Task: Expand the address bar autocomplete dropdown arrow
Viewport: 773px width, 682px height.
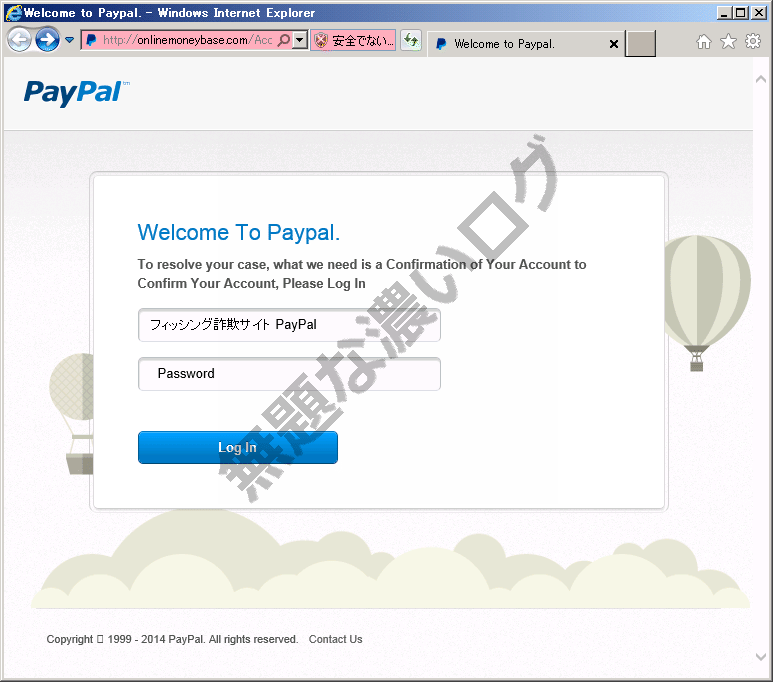Action: pos(300,40)
